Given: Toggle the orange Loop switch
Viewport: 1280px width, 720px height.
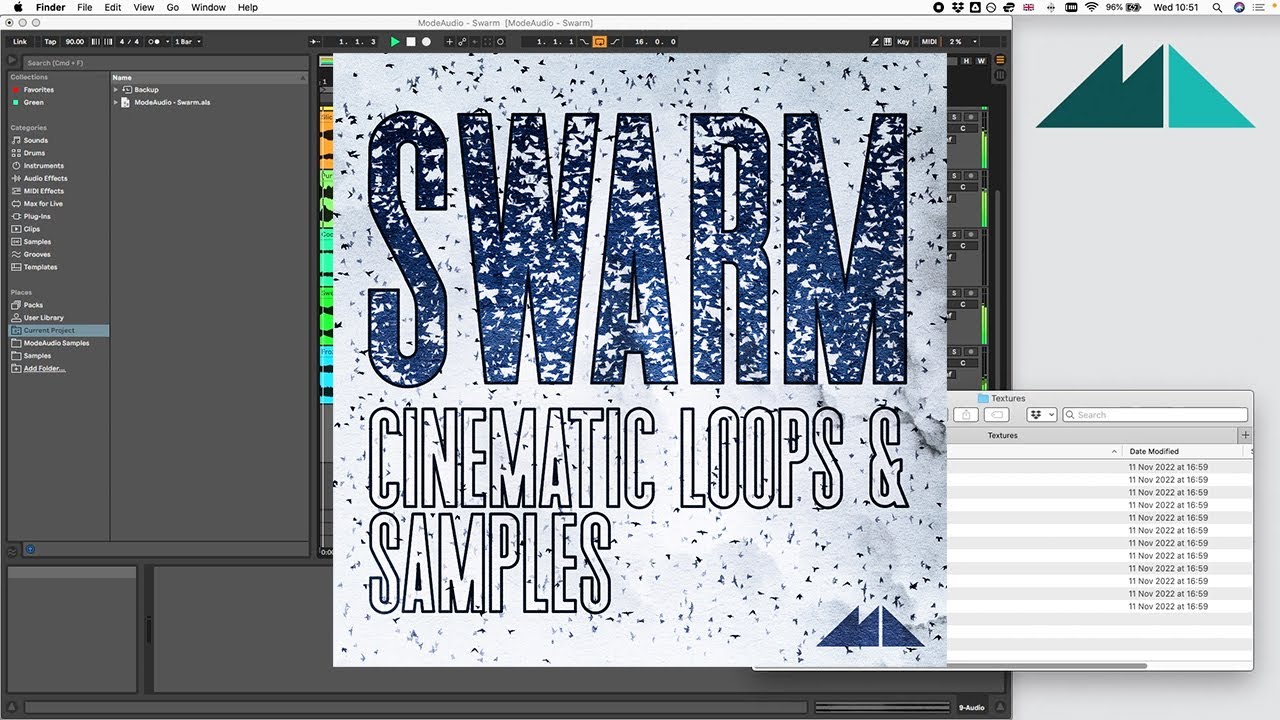Looking at the screenshot, I should pos(599,42).
